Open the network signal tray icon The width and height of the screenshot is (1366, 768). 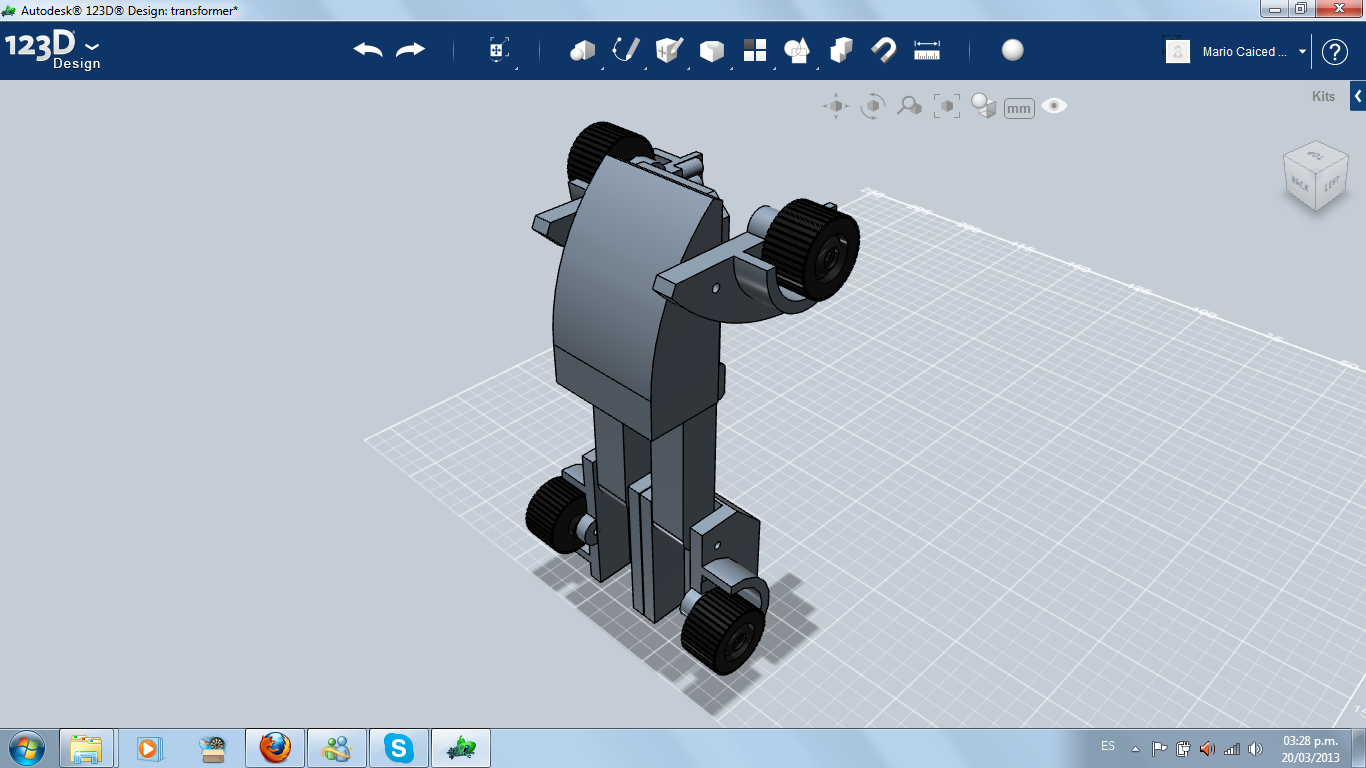(1231, 748)
